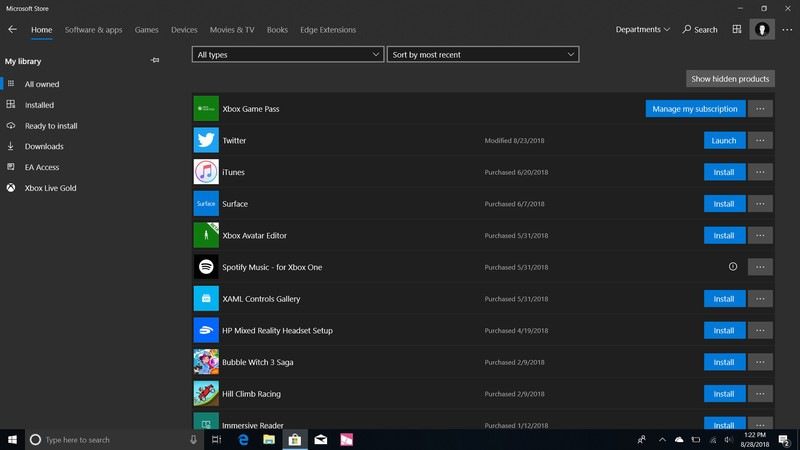The width and height of the screenshot is (800, 450).
Task: Expand the Departments menu
Action: tap(642, 30)
